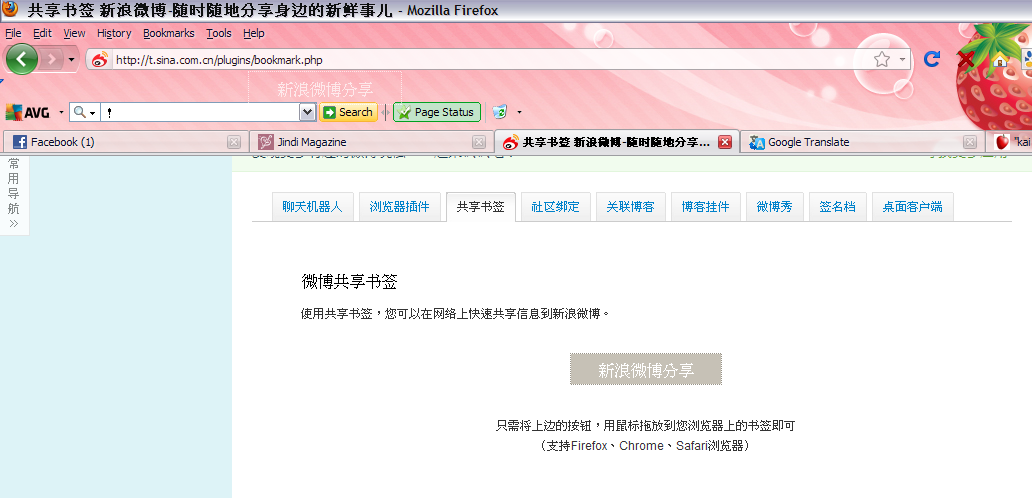Open the Edit menu
The image size is (1032, 498).
point(42,33)
